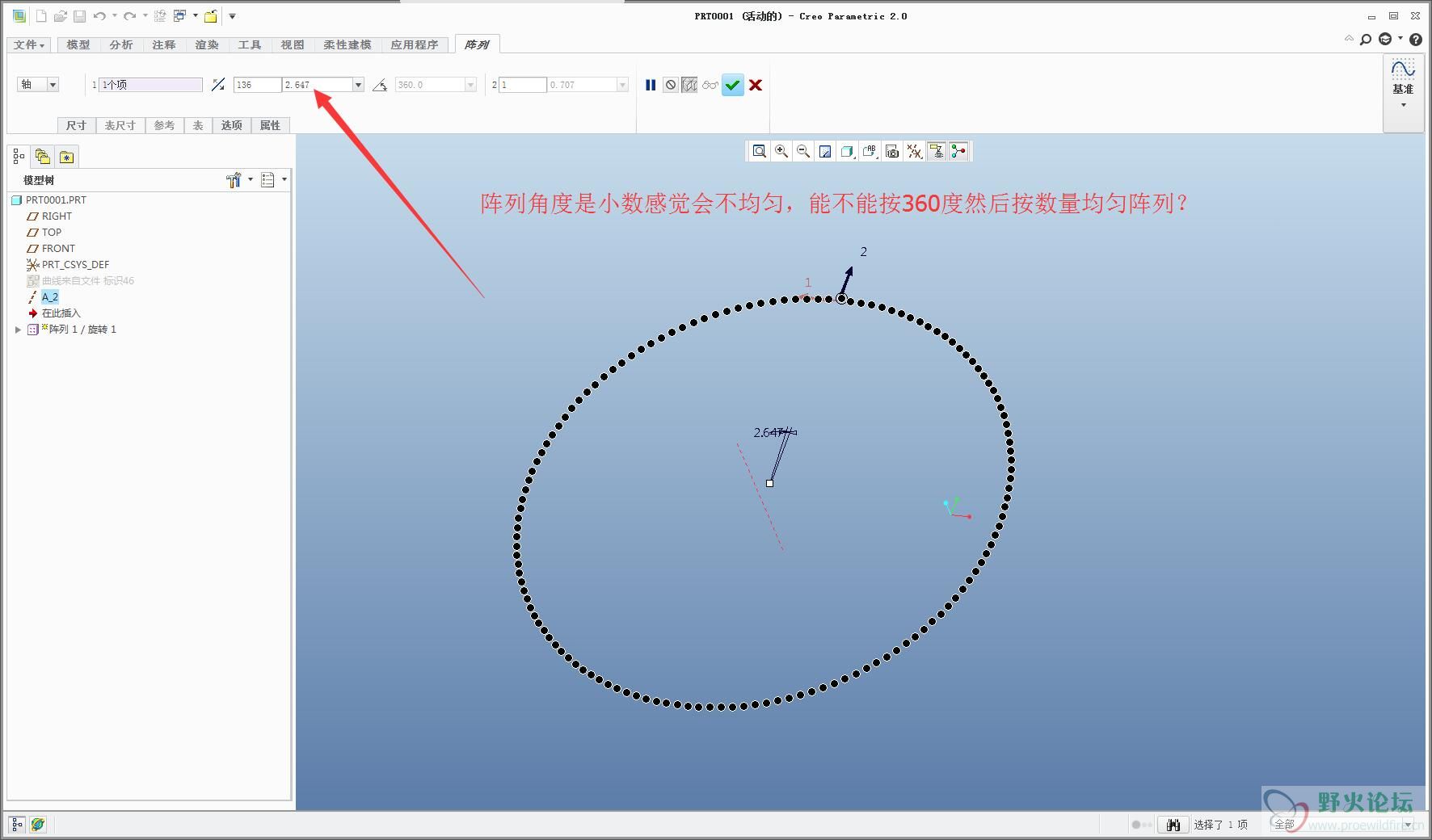Image resolution: width=1432 pixels, height=840 pixels.
Task: Show the model tree tab
Action: coord(19,157)
